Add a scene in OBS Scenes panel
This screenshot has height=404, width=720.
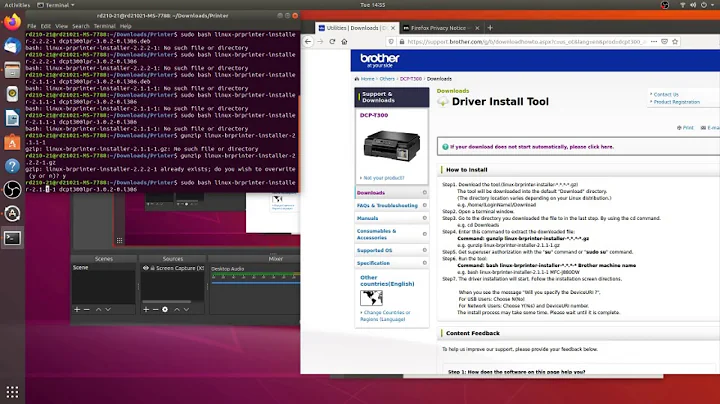pos(77,309)
